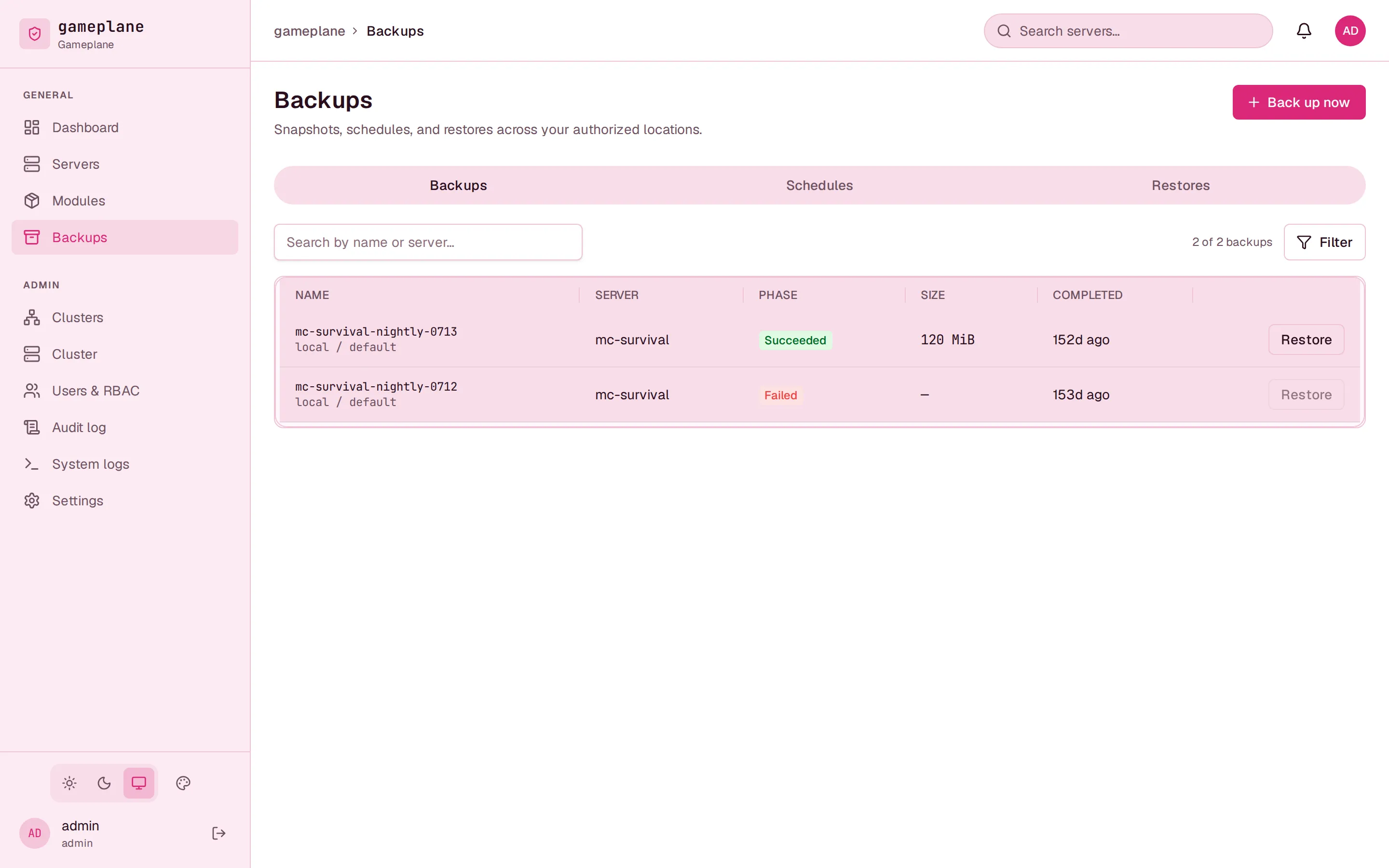Select the mc-survival-nightly-0713 name
Screen dimensions: 1389x868
click(376, 332)
